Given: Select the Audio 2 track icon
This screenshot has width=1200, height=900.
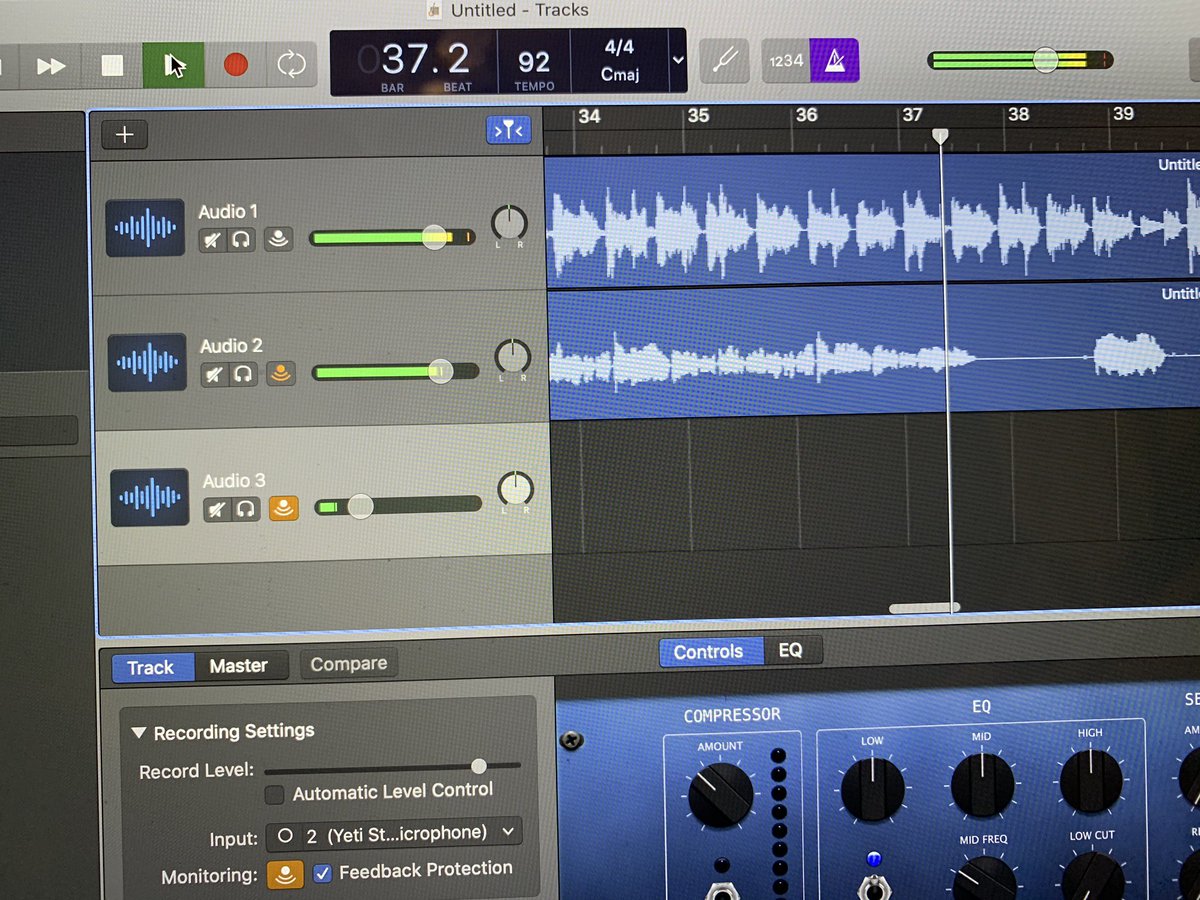Looking at the screenshot, I should tap(148, 361).
